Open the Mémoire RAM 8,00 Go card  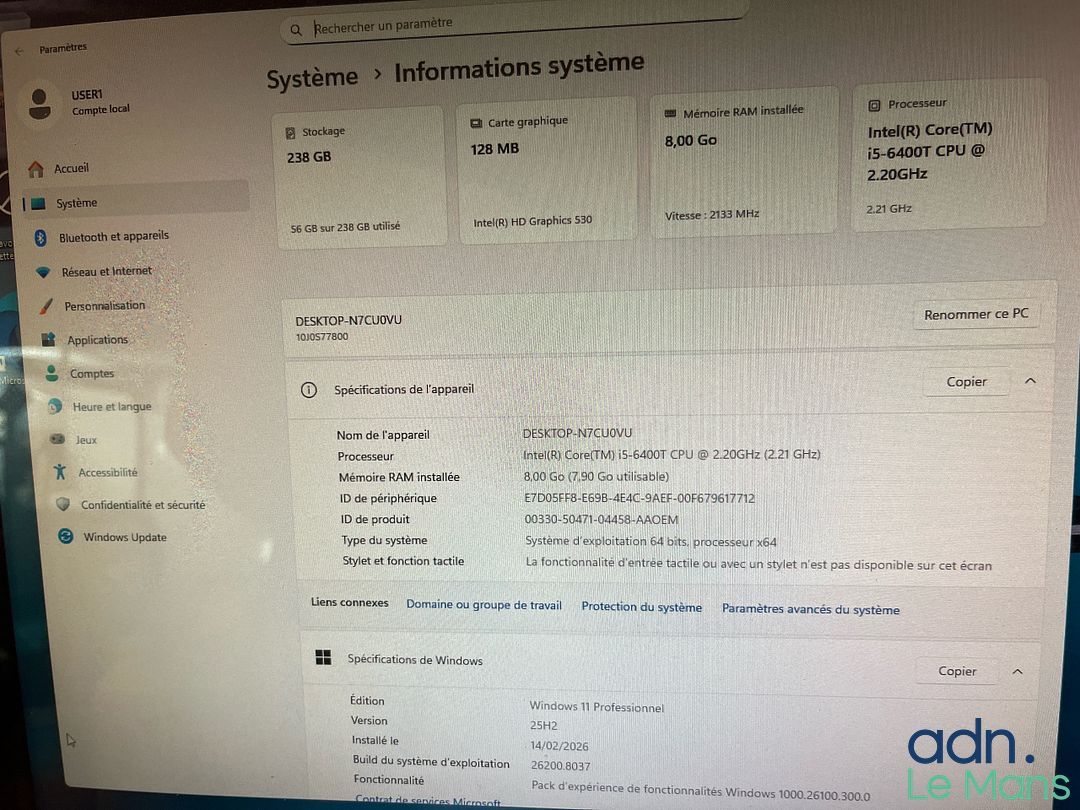tap(744, 164)
